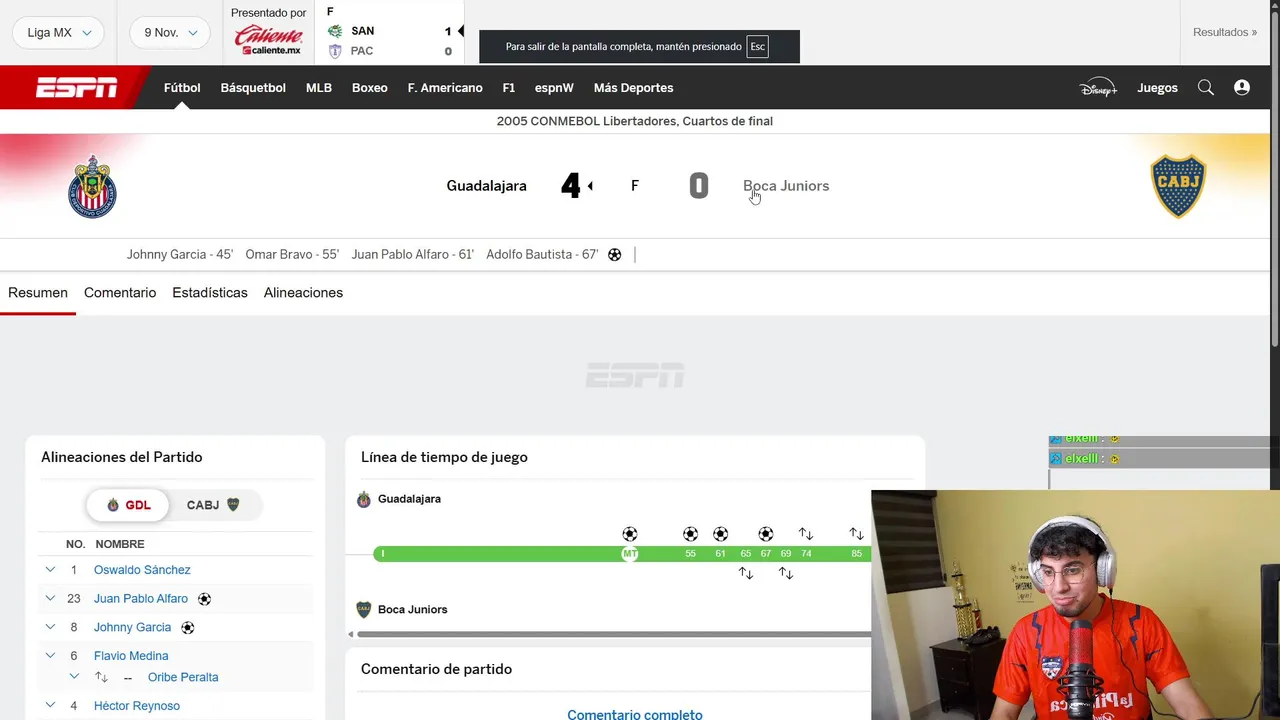Image resolution: width=1280 pixels, height=720 pixels.
Task: Open the Fútbol menu
Action: 182,88
